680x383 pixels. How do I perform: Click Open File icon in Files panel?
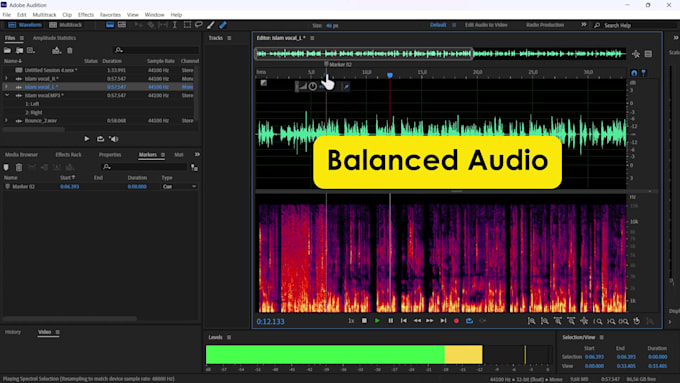[7, 50]
